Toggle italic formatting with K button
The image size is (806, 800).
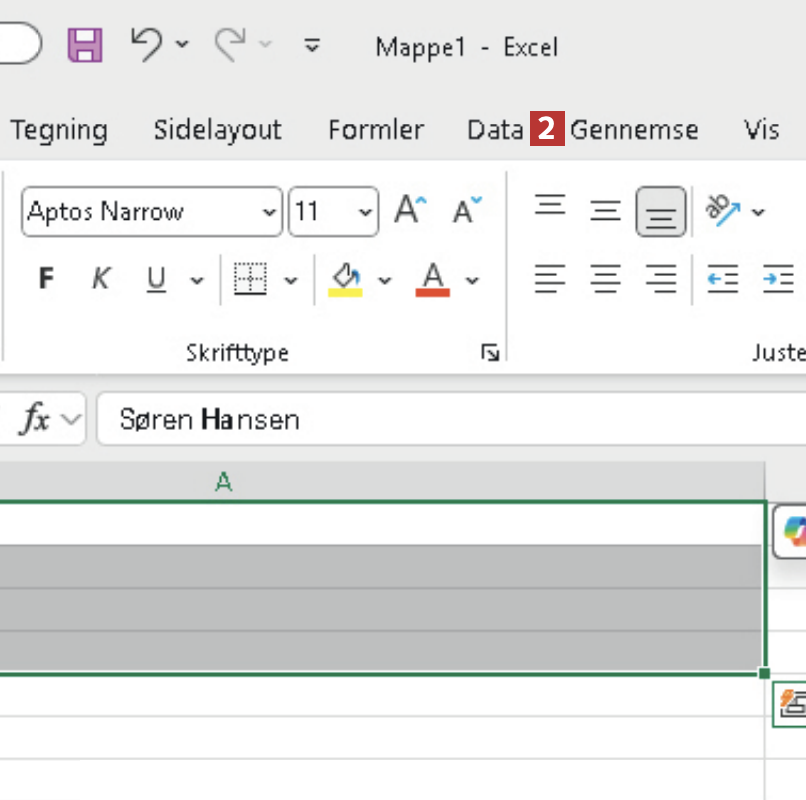coord(100,279)
